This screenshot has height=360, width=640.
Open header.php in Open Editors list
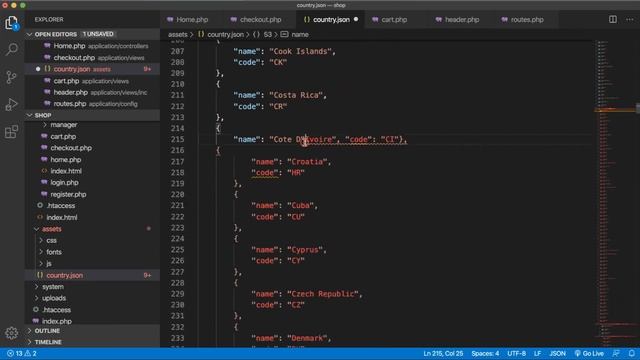92,92
